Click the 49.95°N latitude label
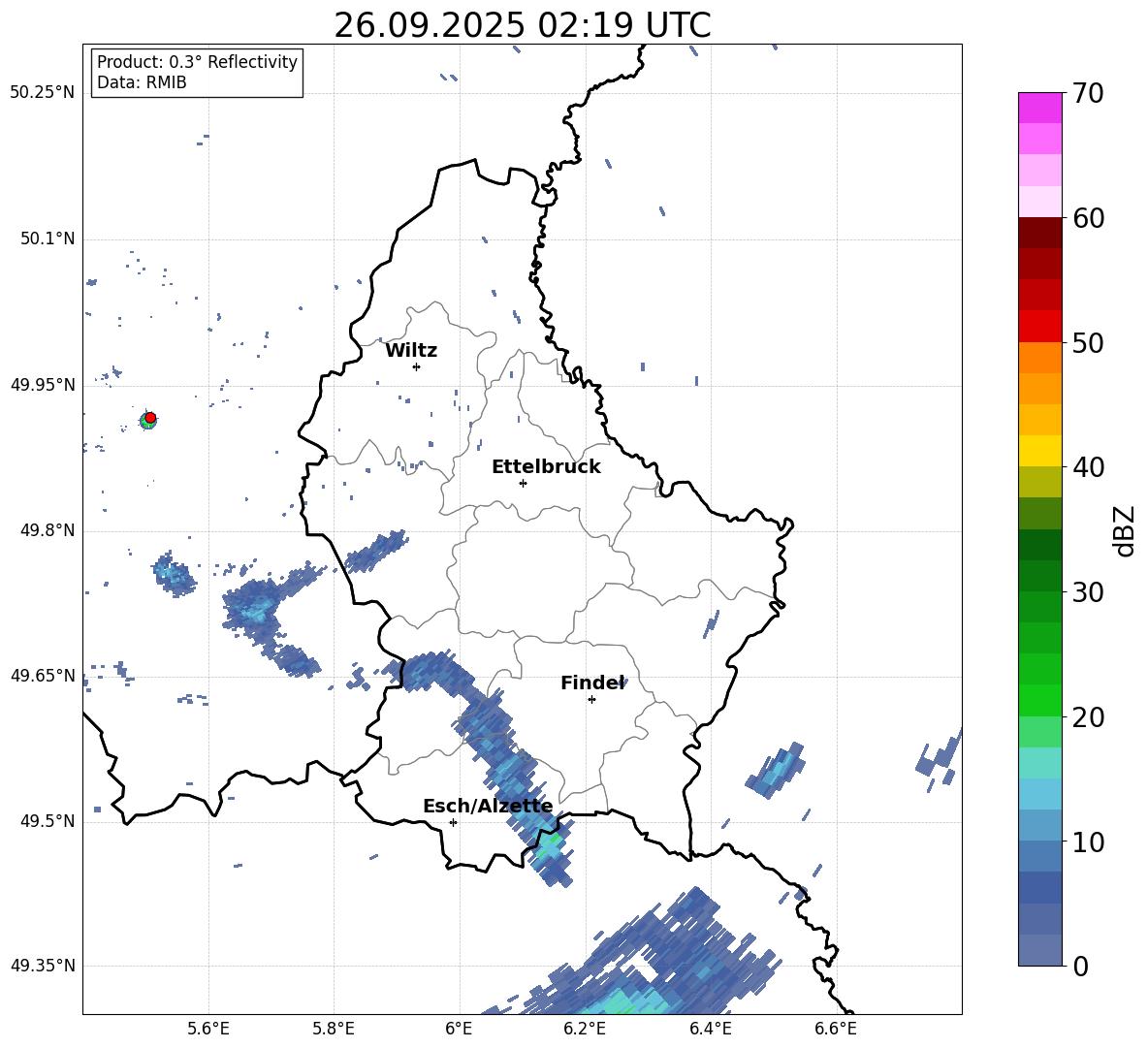 click(42, 385)
